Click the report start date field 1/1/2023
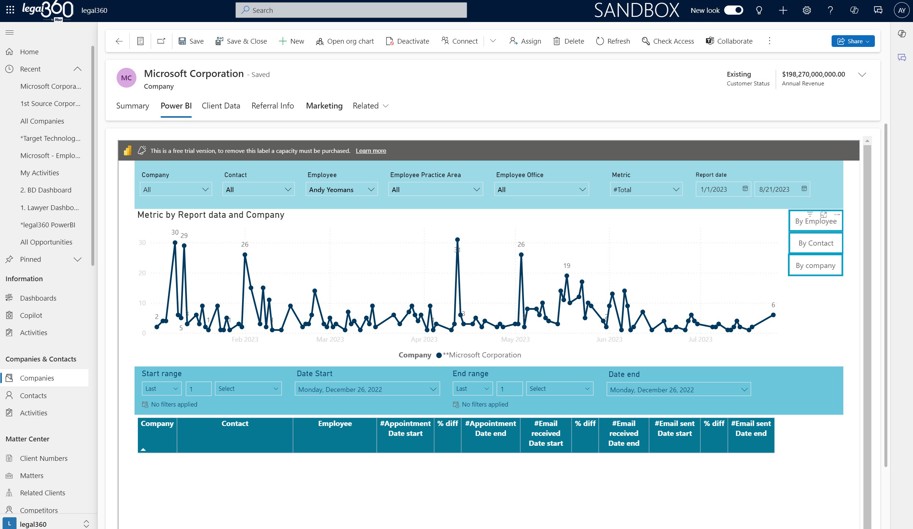This screenshot has height=529, width=913. coord(722,189)
